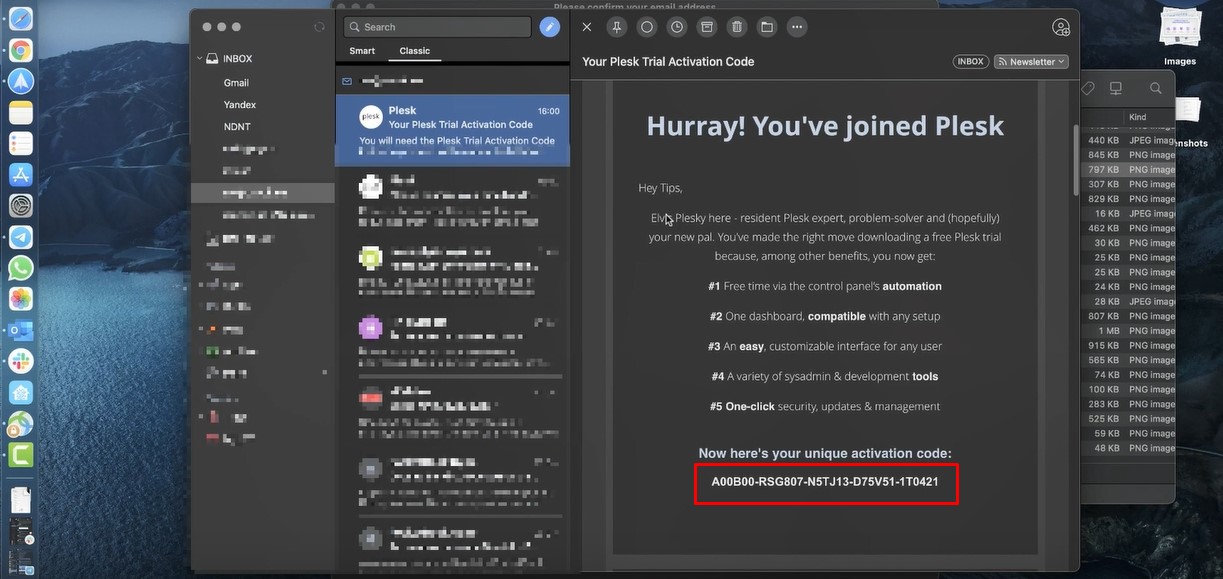The height and width of the screenshot is (579, 1223).
Task: Switch to the Smart tab
Action: pyautogui.click(x=362, y=51)
